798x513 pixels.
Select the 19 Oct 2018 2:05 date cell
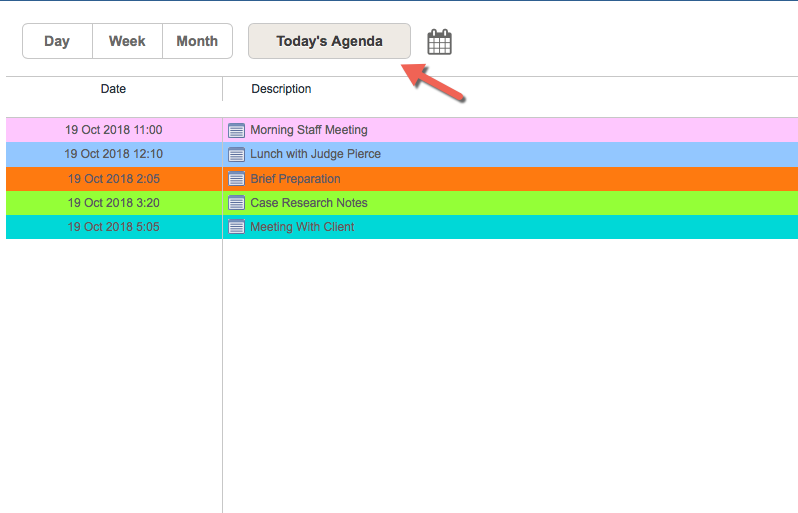click(114, 179)
